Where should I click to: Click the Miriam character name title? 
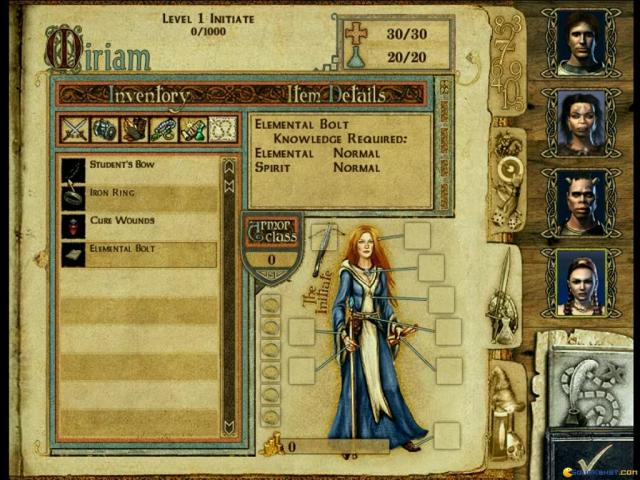point(97,50)
